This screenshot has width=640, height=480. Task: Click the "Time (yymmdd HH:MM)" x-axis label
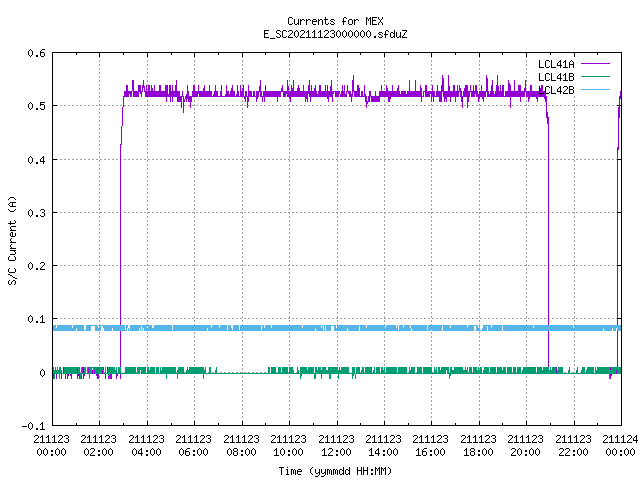pos(335,471)
